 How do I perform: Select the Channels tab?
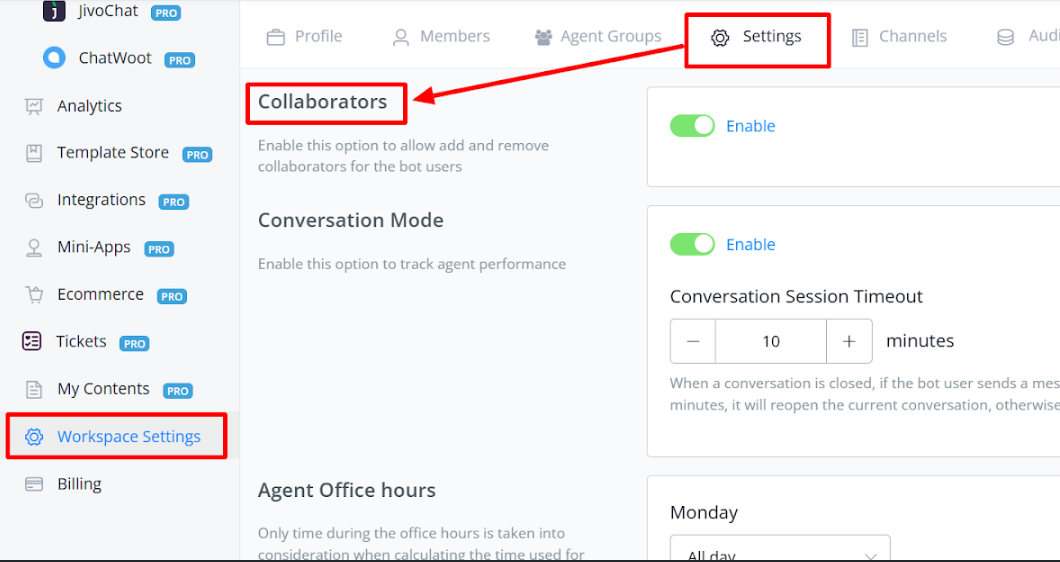899,37
